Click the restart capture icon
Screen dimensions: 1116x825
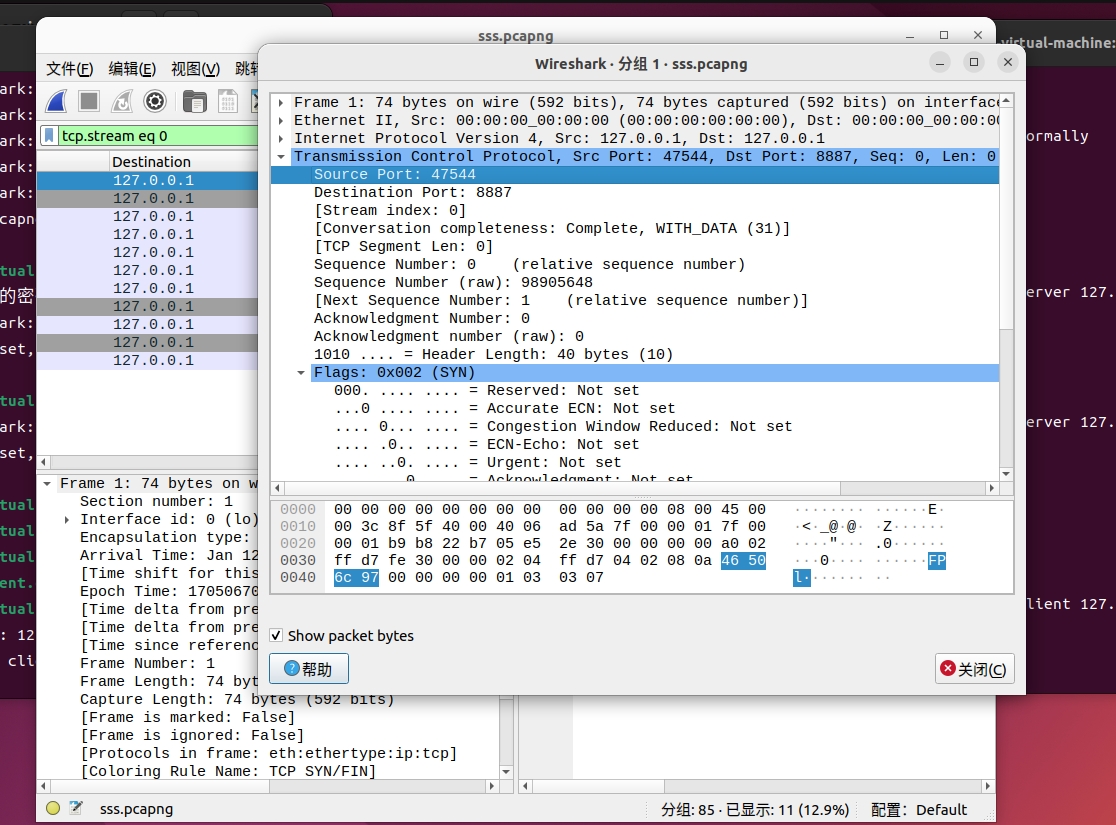click(122, 102)
